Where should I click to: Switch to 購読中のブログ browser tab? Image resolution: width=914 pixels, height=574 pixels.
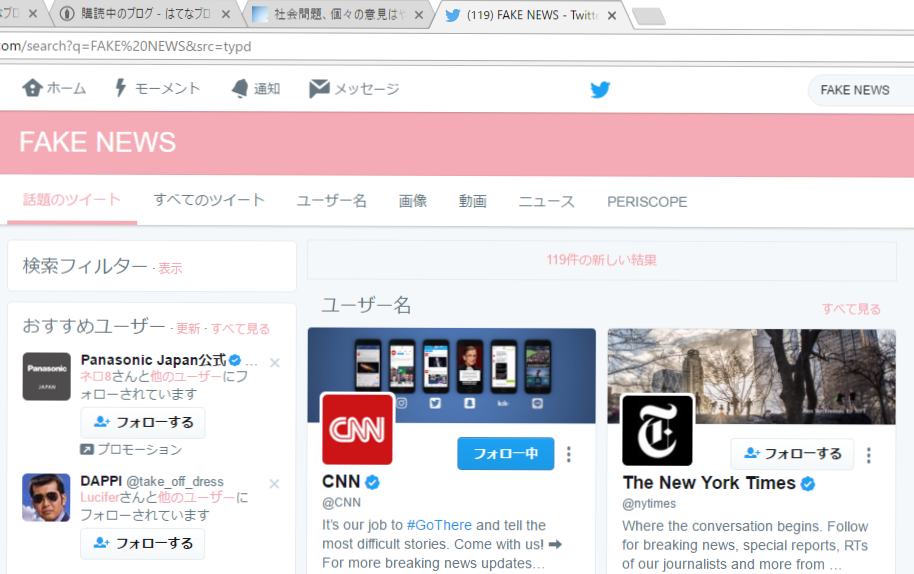(146, 14)
